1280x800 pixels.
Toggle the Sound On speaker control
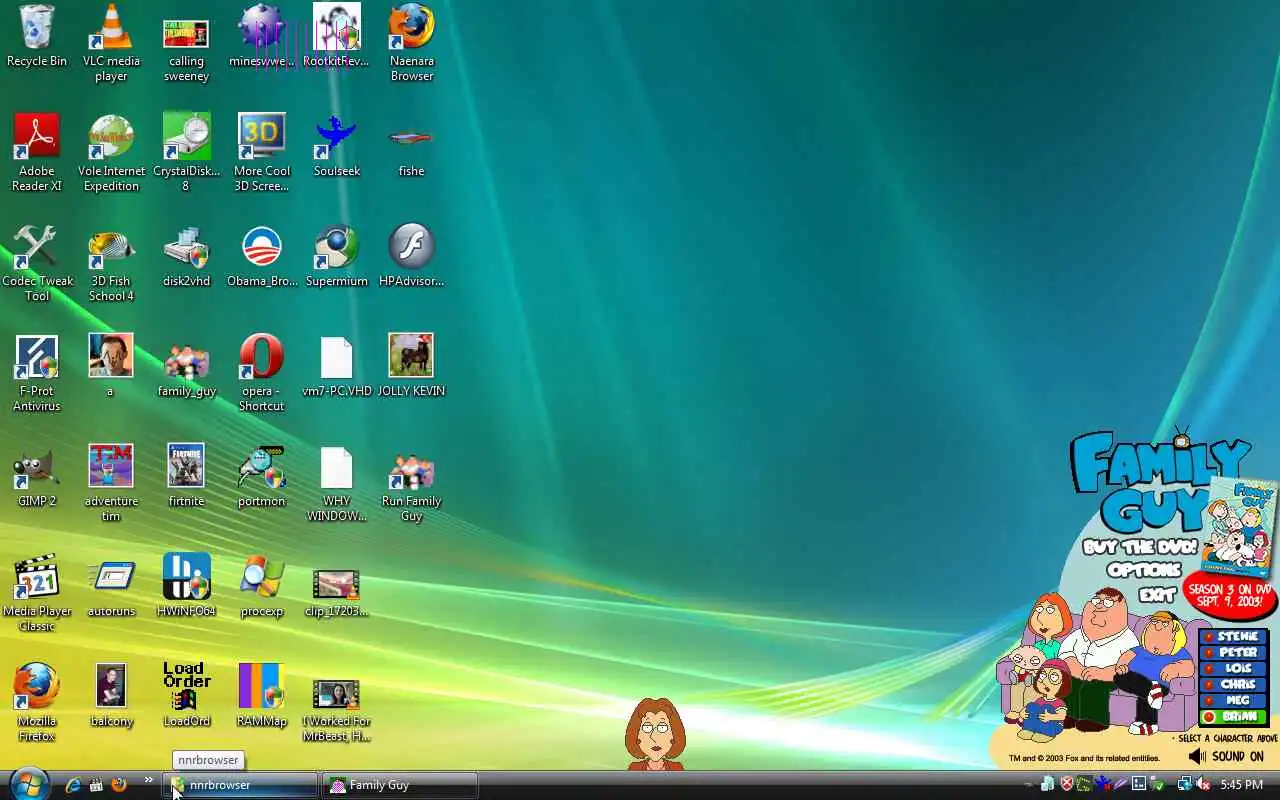1226,757
